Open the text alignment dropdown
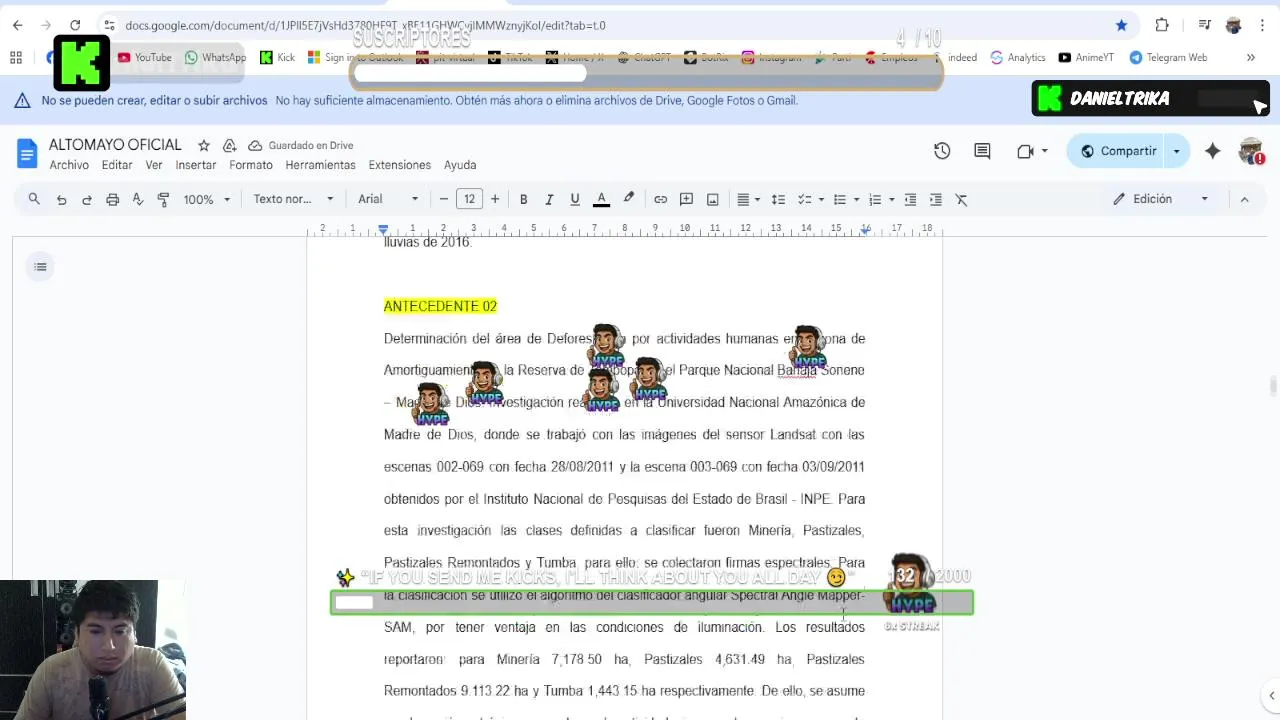The image size is (1280, 720). (x=749, y=199)
